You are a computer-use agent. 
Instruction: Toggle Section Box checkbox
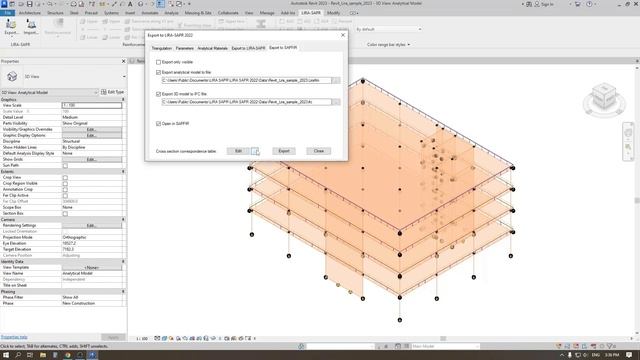(x=65, y=213)
